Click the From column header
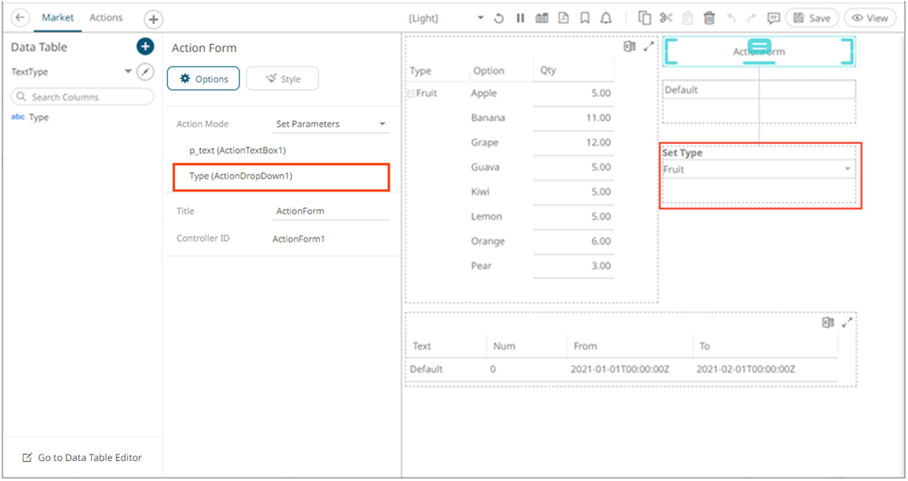Viewport: 908px width, 481px height. (x=585, y=346)
